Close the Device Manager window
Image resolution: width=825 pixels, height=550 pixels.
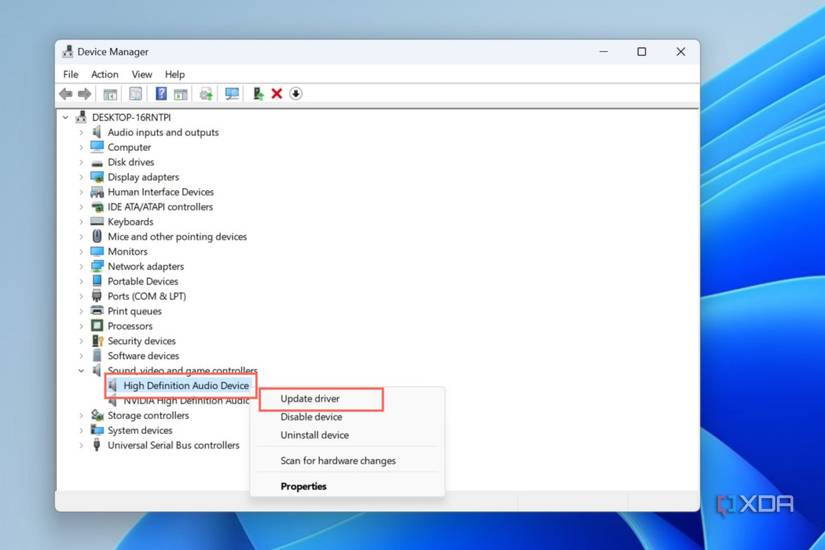tap(680, 52)
